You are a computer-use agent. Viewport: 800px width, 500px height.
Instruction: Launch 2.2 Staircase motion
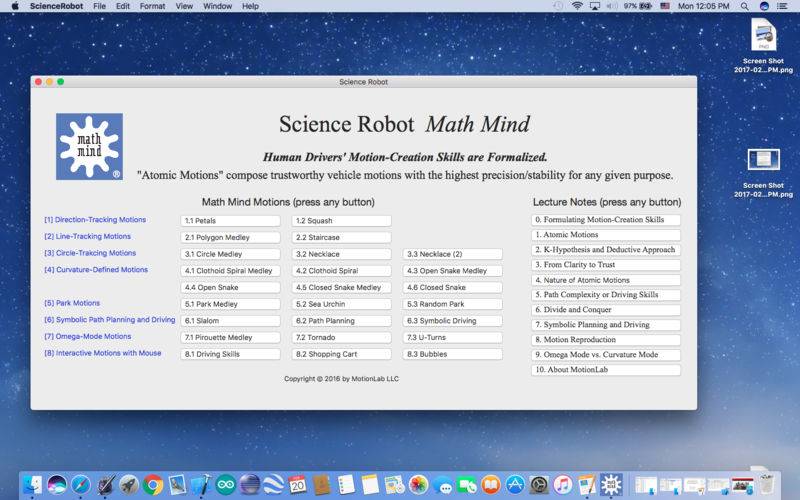(x=341, y=237)
